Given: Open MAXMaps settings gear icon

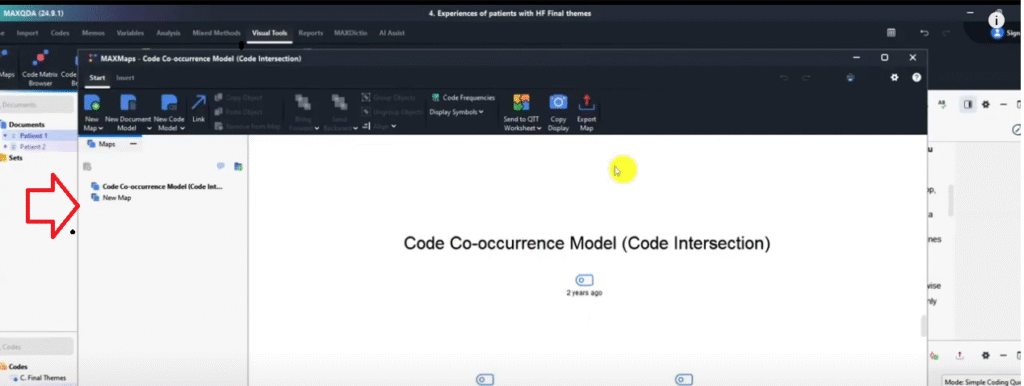Looking at the screenshot, I should 895,77.
